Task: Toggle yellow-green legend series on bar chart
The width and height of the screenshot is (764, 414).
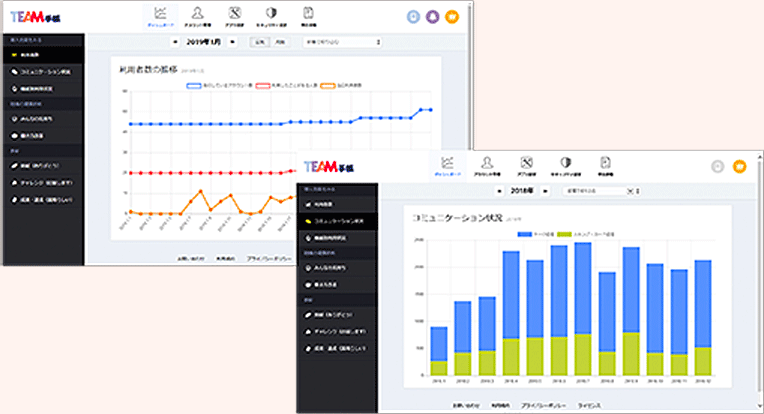Action: click(586, 235)
